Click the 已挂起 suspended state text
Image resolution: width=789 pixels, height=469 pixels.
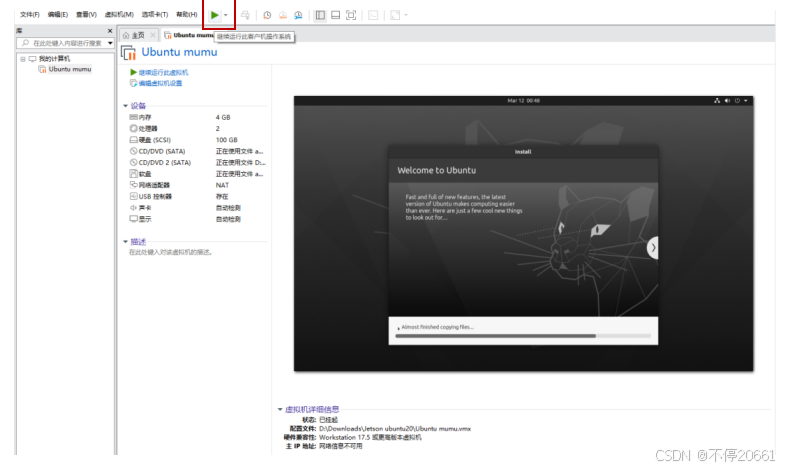coord(329,420)
